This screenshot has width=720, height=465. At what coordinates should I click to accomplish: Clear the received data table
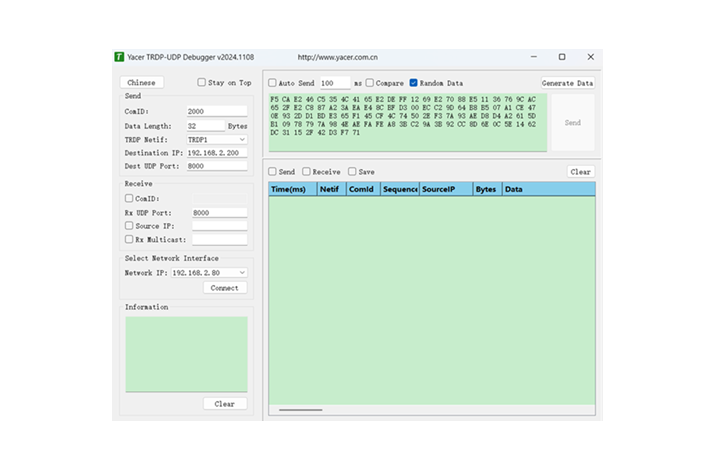580,172
